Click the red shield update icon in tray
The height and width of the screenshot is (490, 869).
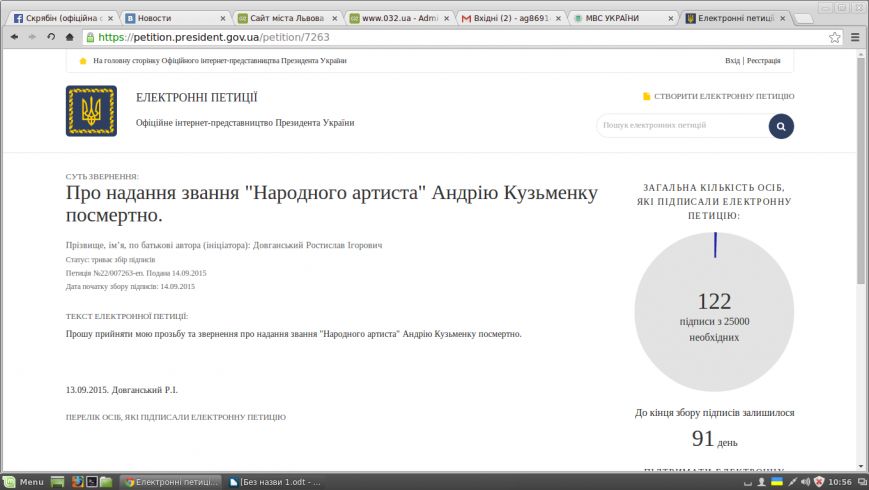[x=819, y=482]
